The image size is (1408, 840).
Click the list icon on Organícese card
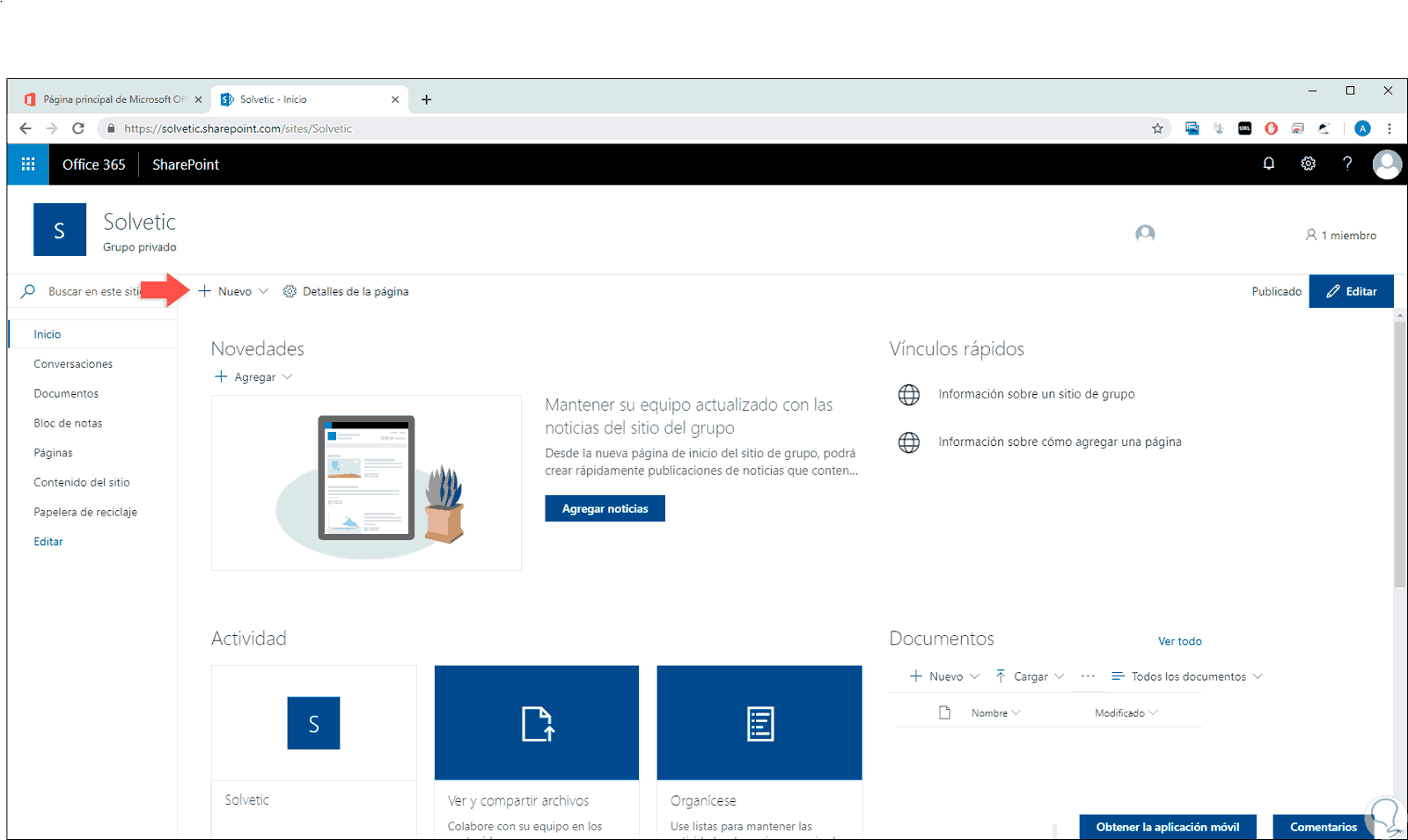(760, 724)
